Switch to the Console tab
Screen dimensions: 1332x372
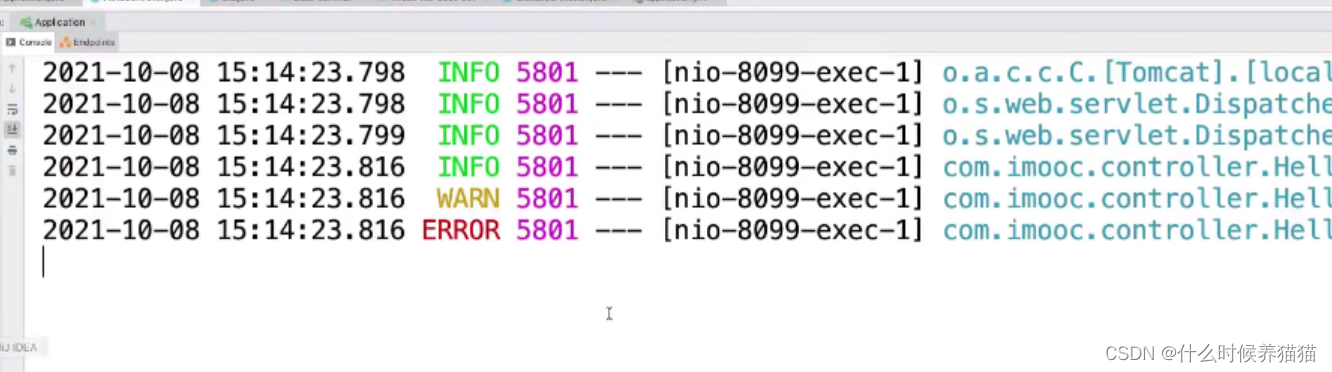point(29,42)
